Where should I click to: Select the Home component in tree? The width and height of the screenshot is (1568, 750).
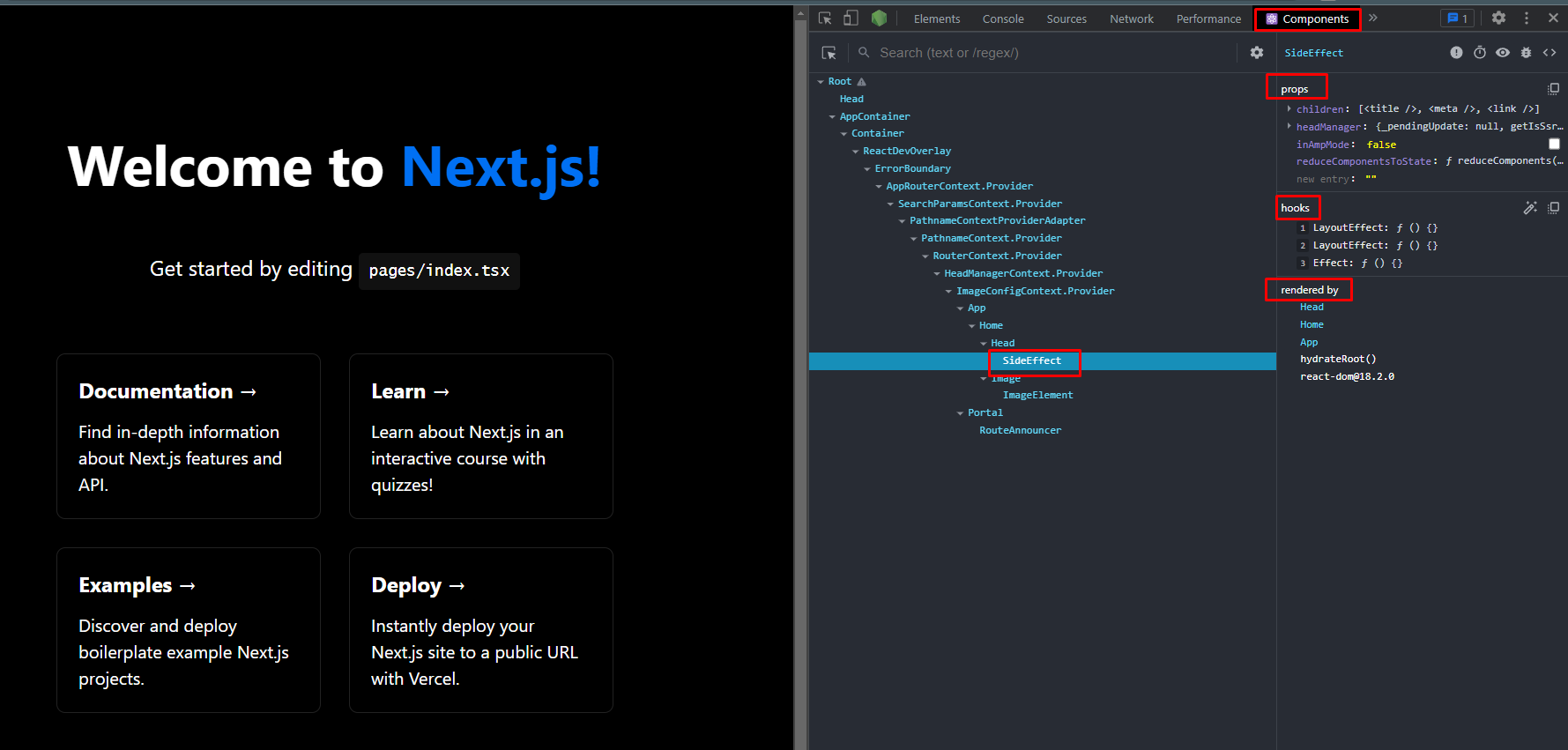991,326
